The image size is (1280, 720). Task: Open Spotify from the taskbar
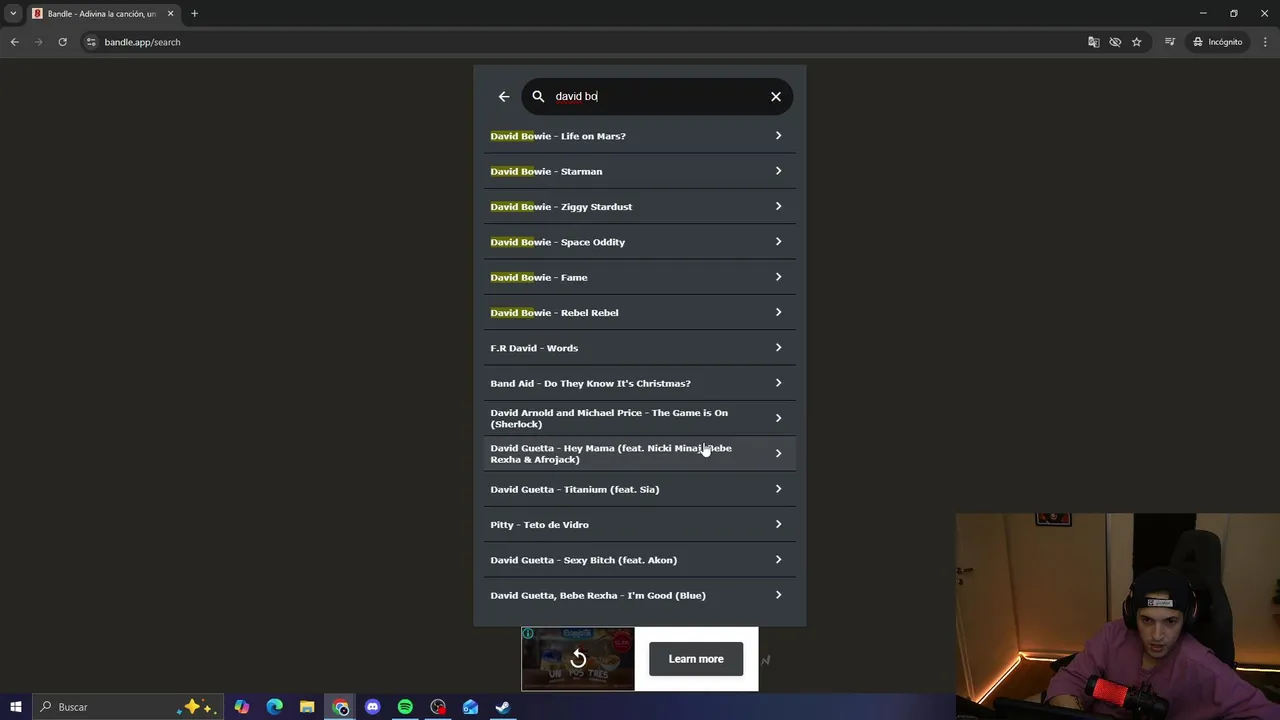click(405, 707)
